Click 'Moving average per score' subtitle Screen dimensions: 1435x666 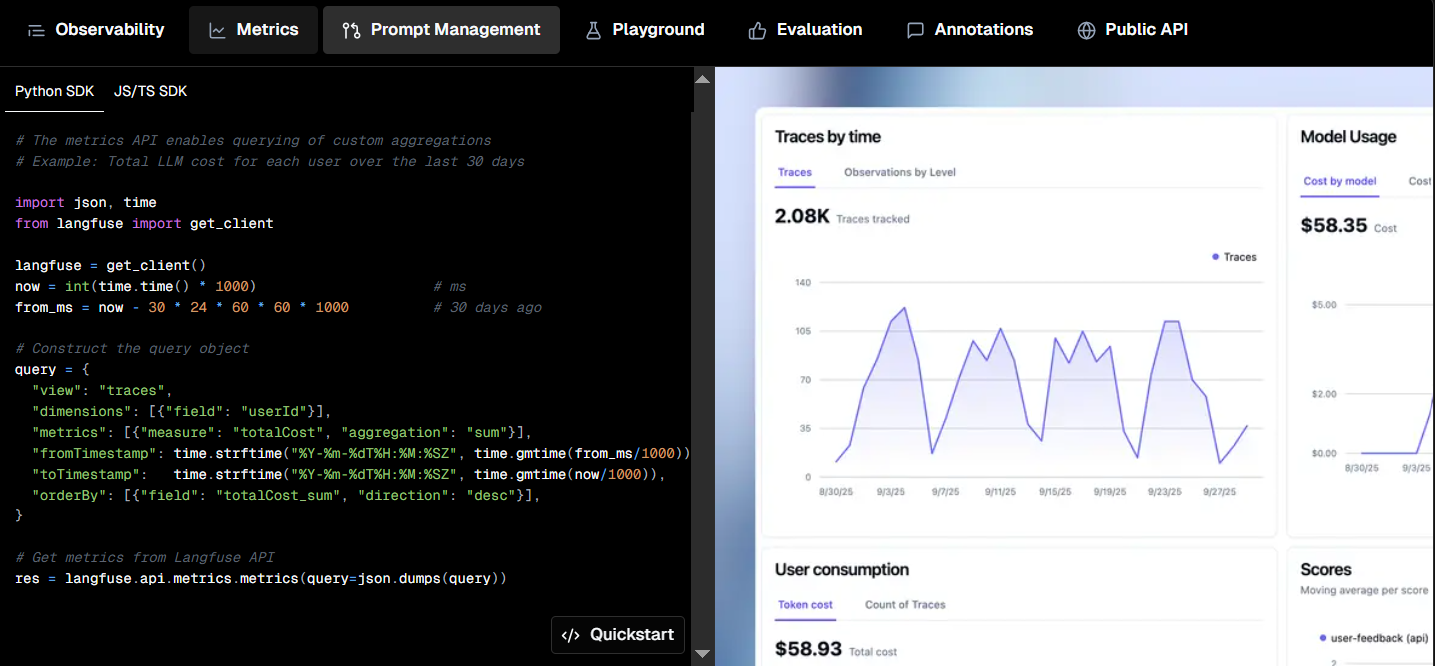coord(1364,590)
